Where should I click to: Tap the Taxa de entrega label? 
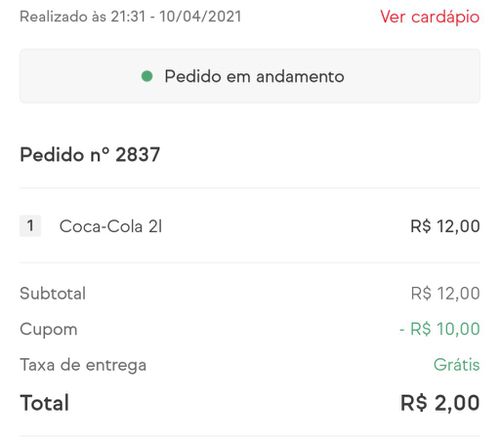tap(83, 365)
